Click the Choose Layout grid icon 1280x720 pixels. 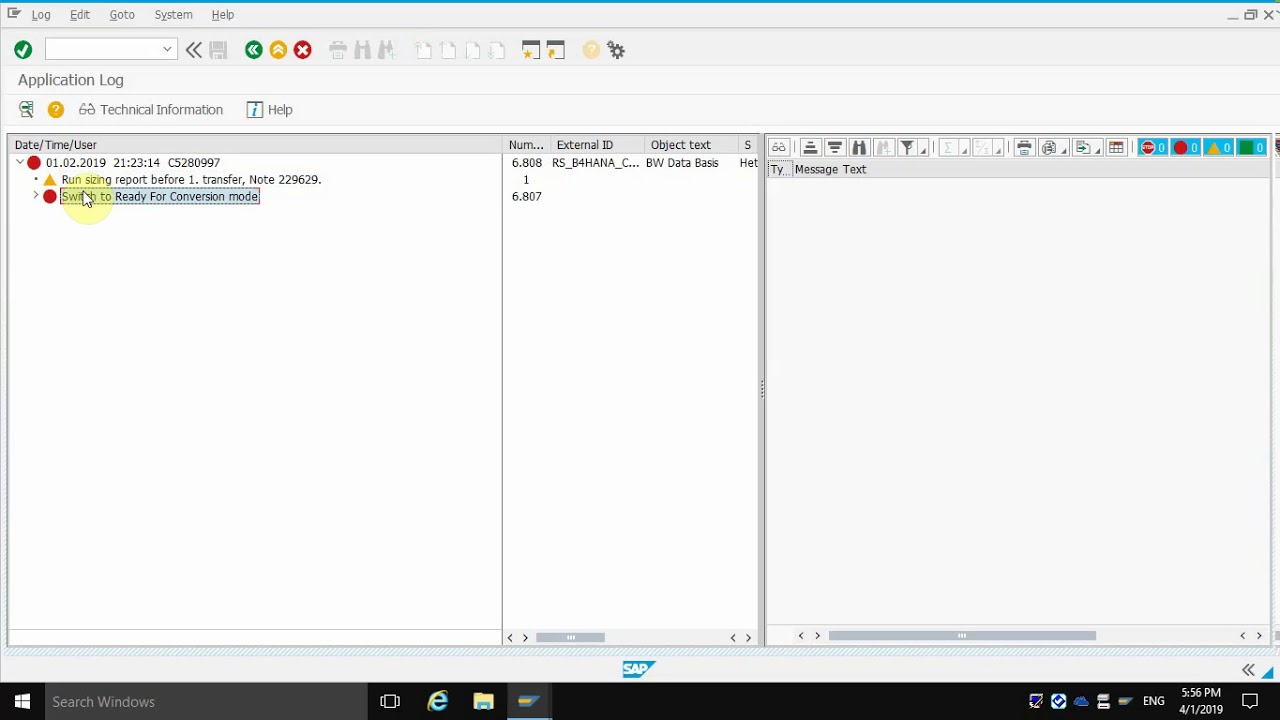1116,148
